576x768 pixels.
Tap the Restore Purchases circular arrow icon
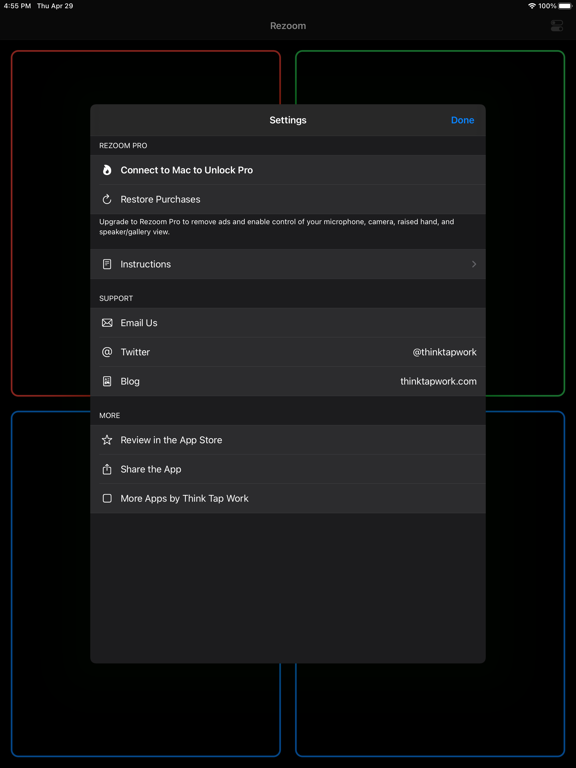tap(107, 199)
